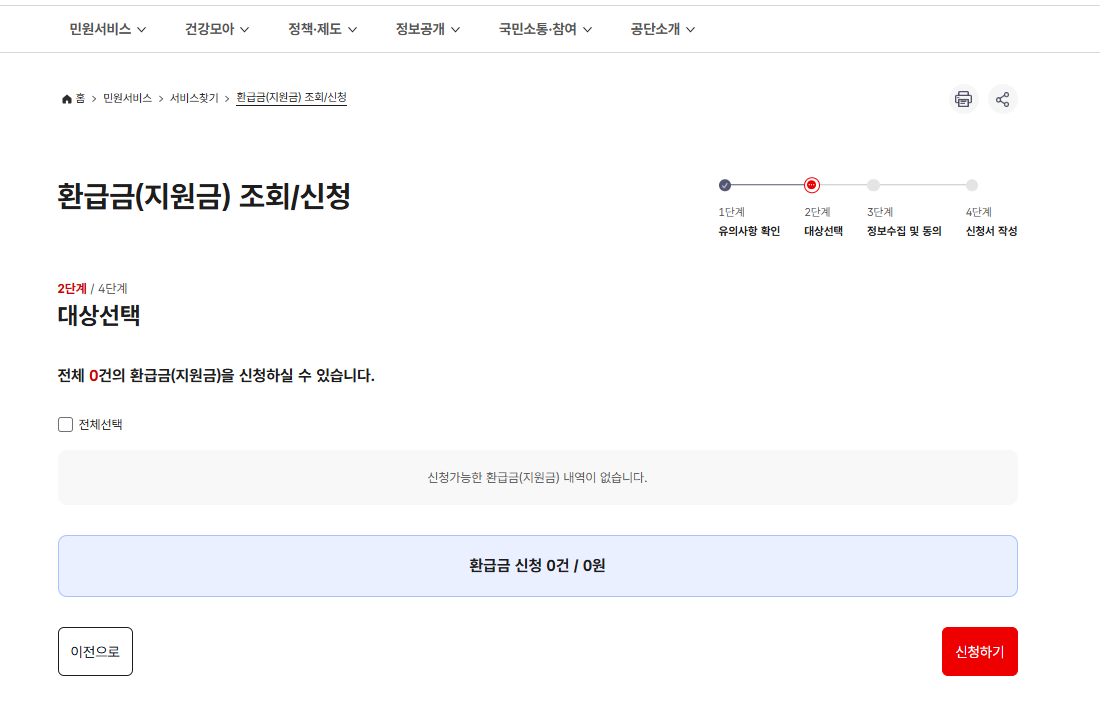Expand the 공단소개 menu
Screen dimensions: 1100x712
coord(662,29)
